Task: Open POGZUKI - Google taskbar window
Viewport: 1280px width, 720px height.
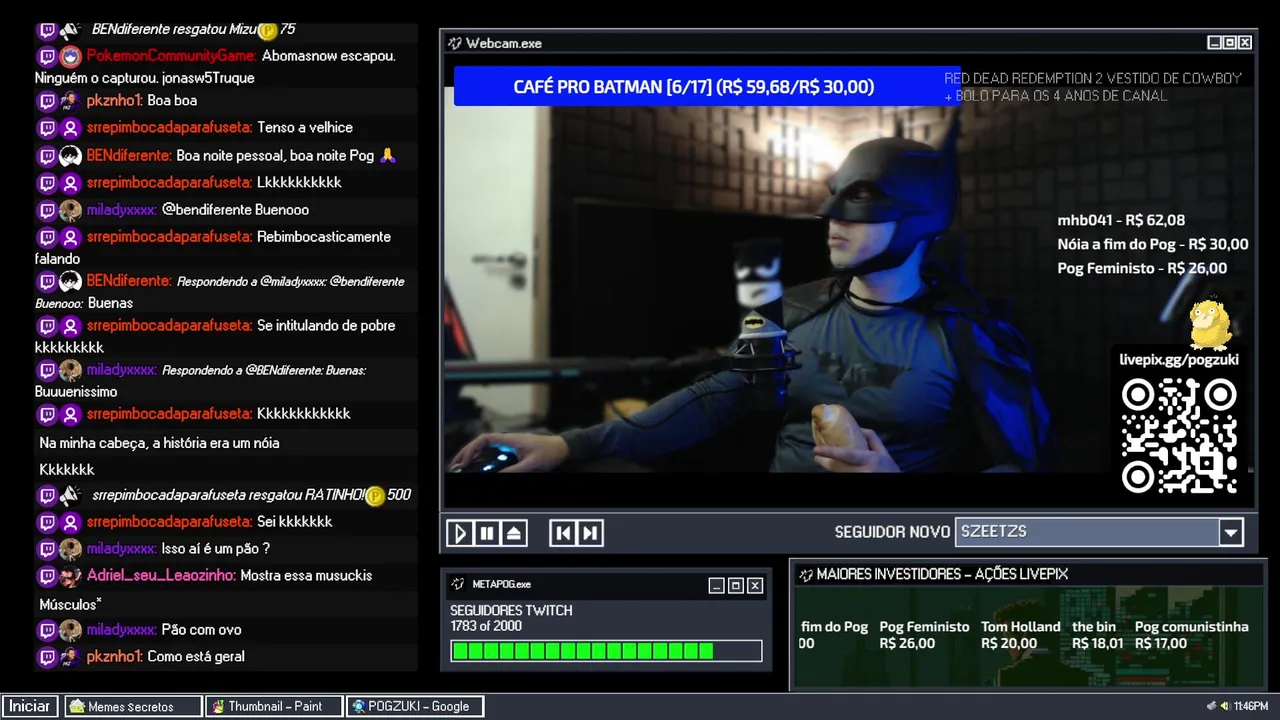Action: coord(415,706)
